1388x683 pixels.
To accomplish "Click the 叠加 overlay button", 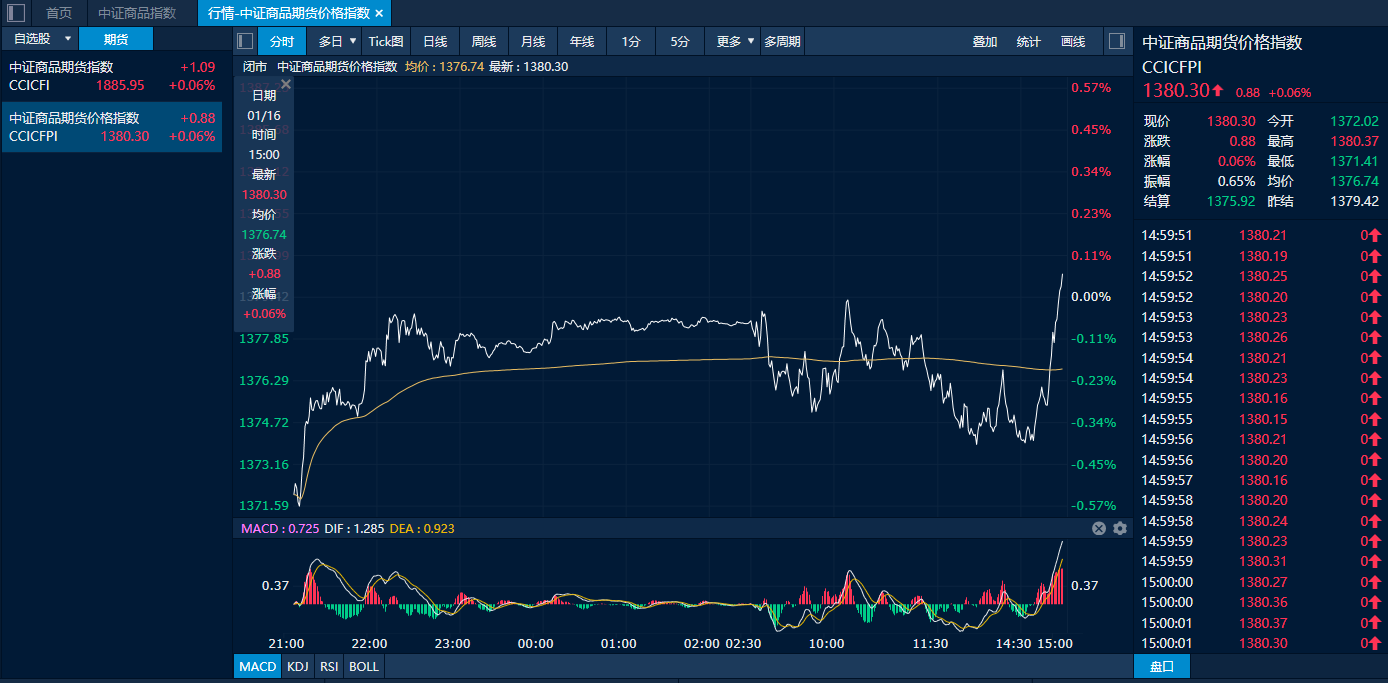I will [x=985, y=41].
